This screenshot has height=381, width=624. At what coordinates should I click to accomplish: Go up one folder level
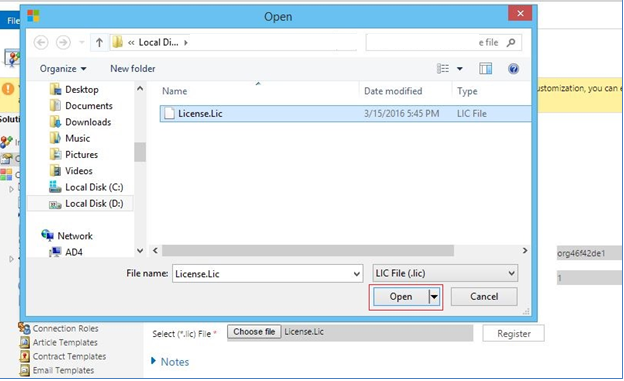point(99,42)
